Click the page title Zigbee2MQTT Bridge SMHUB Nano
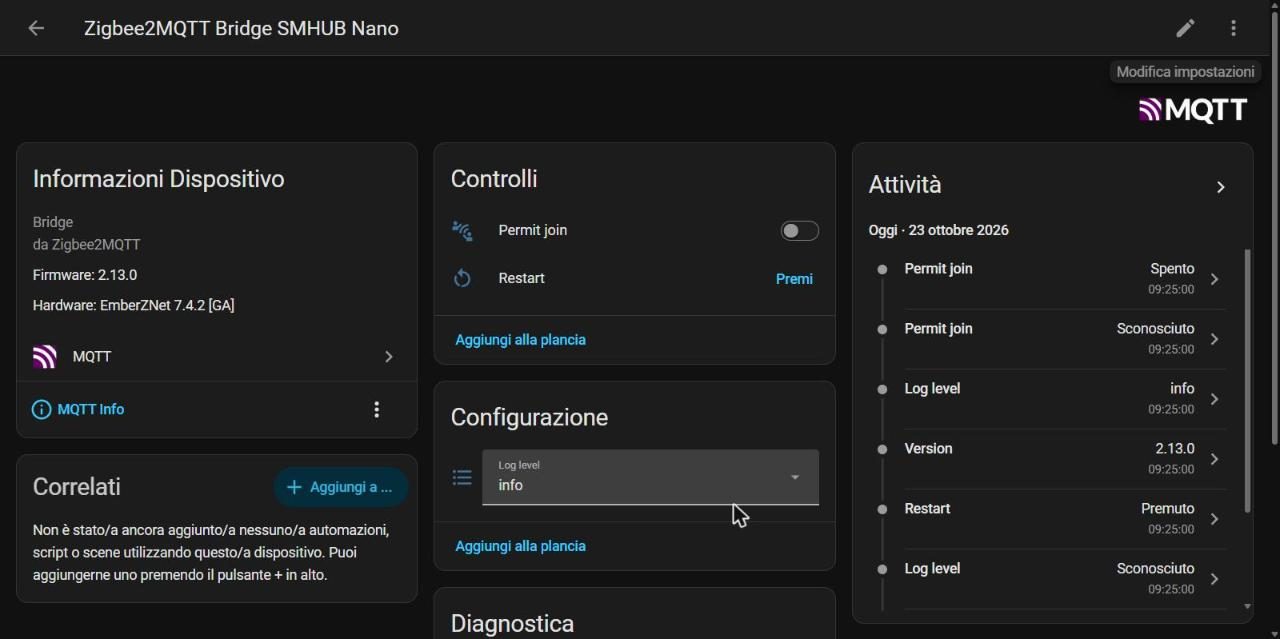 [241, 28]
